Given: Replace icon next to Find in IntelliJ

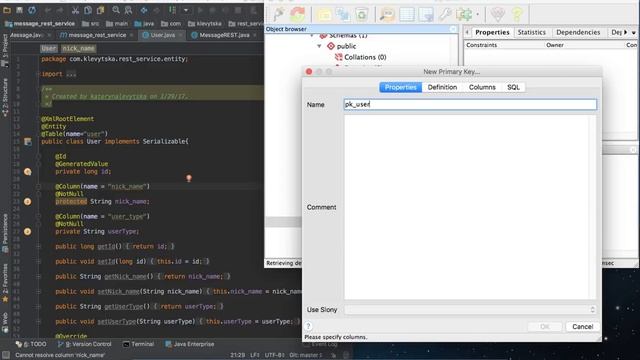Looking at the screenshot, I should [129, 10].
